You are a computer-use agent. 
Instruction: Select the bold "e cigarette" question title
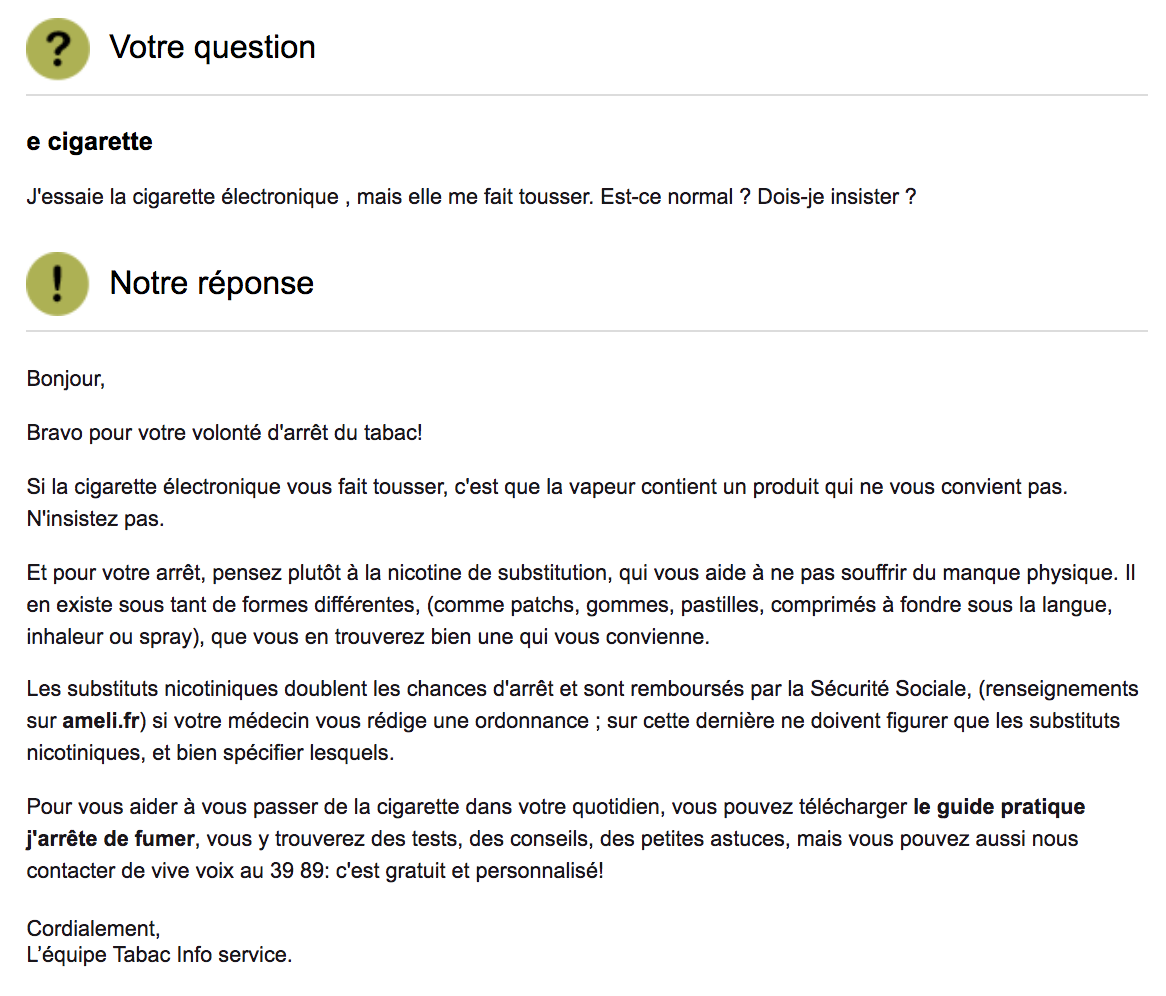tap(90, 142)
